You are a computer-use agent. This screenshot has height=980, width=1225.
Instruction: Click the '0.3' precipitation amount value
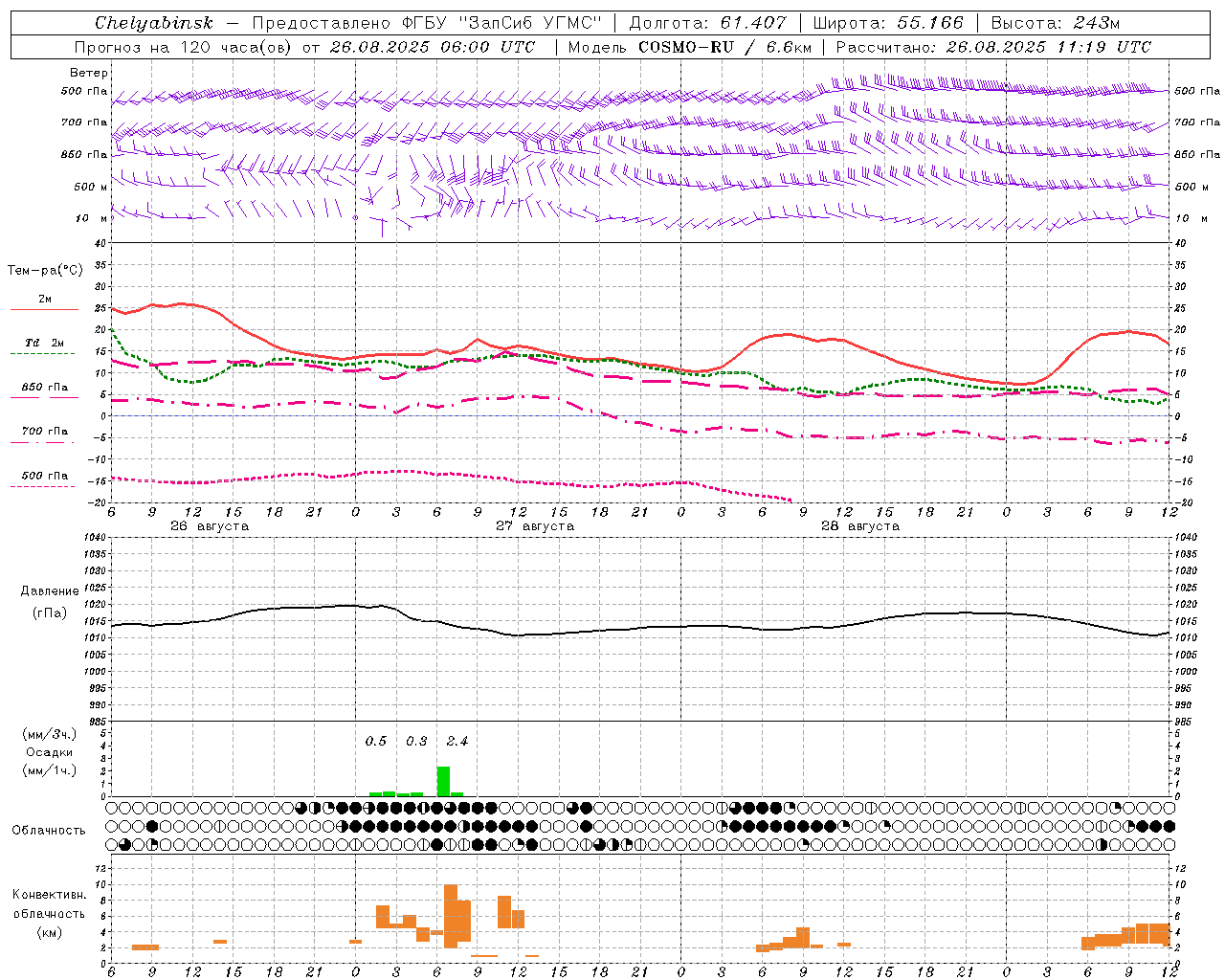point(416,741)
